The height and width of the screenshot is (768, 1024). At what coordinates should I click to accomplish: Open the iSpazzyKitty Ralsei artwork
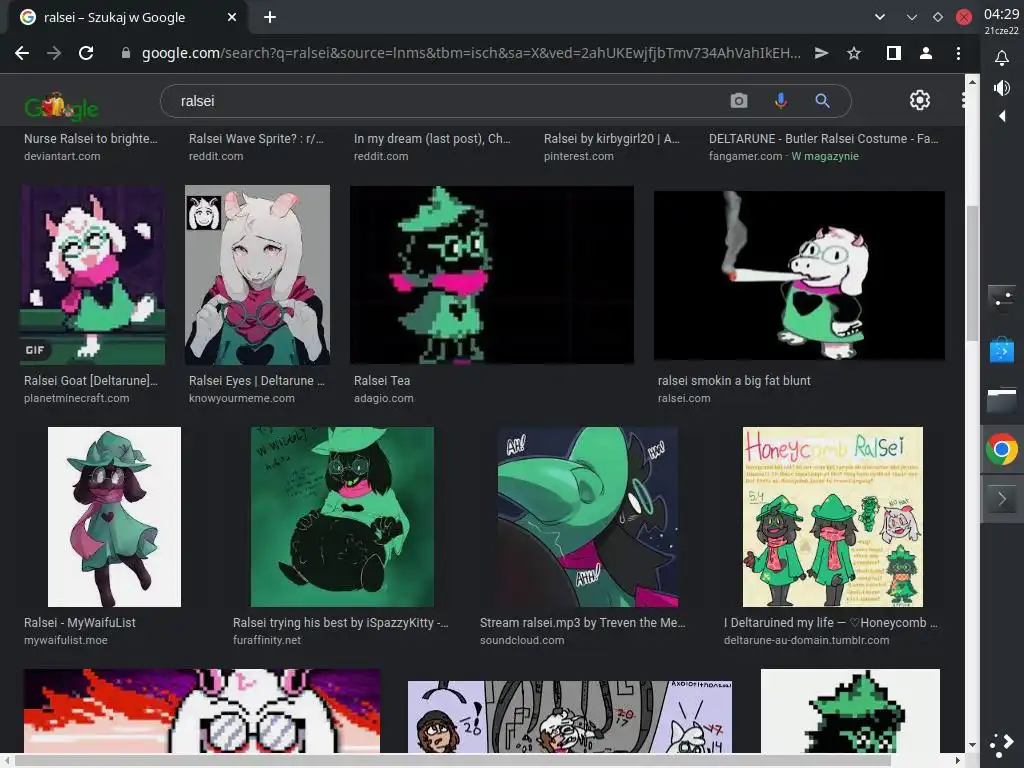pyautogui.click(x=342, y=517)
